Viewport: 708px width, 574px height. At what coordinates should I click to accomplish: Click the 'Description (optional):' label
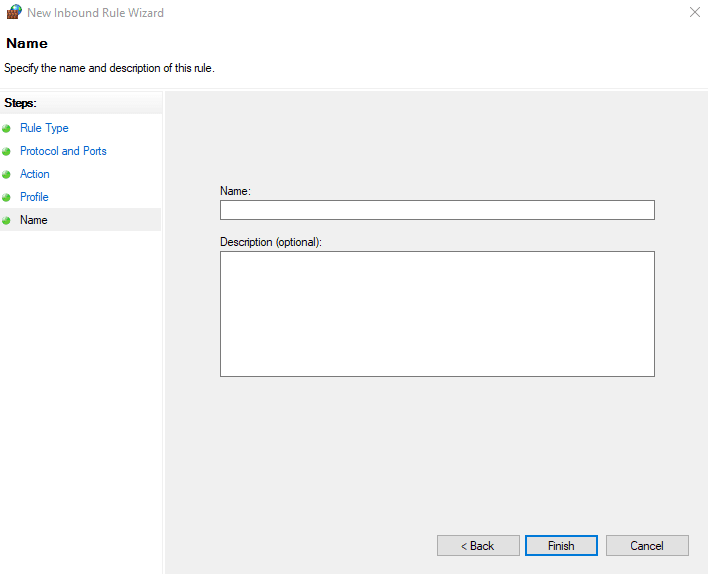[271, 242]
